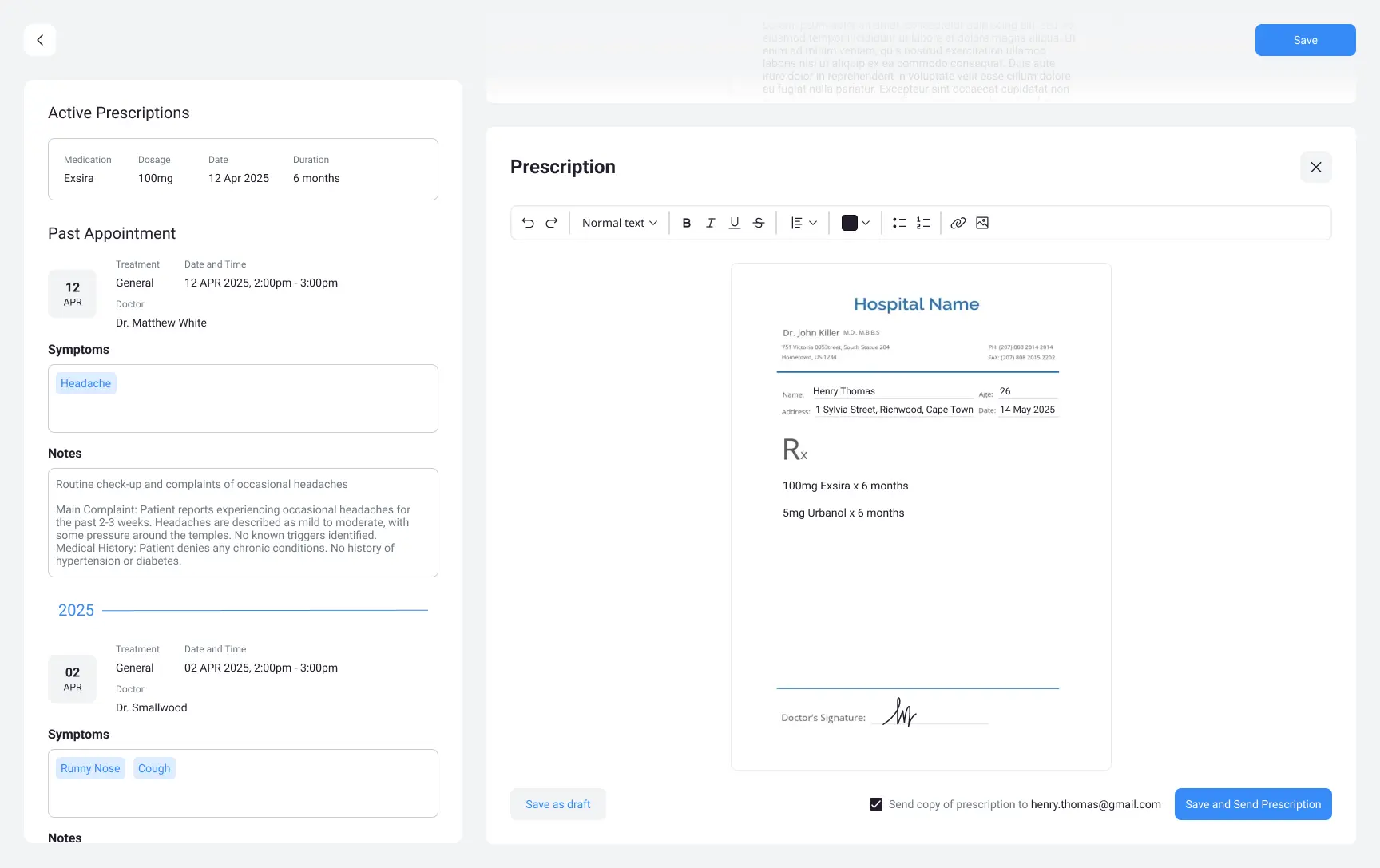Screen dimensions: 1380x868
Task: Click the black text color swatch
Action: click(x=850, y=223)
